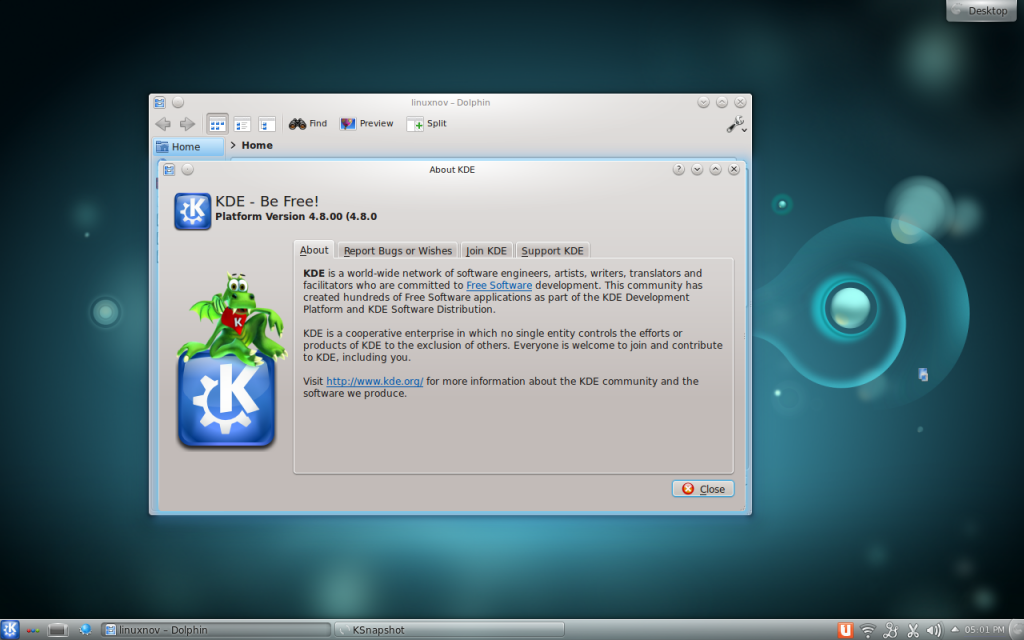Switch to KSnapshot taskbar entry
The width and height of the screenshot is (1024, 640).
[x=449, y=630]
